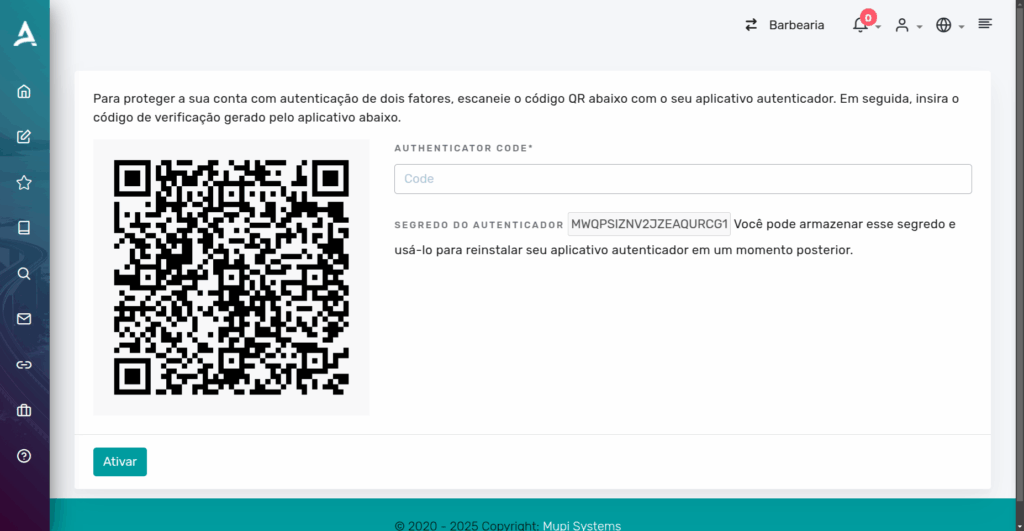
Task: Click the Ativar button
Action: (120, 462)
